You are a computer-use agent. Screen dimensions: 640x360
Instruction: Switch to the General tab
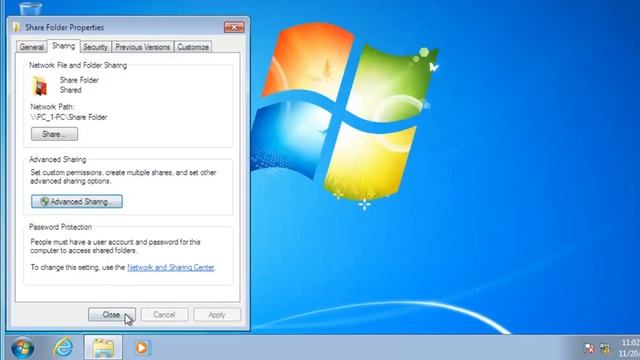pyautogui.click(x=31, y=47)
